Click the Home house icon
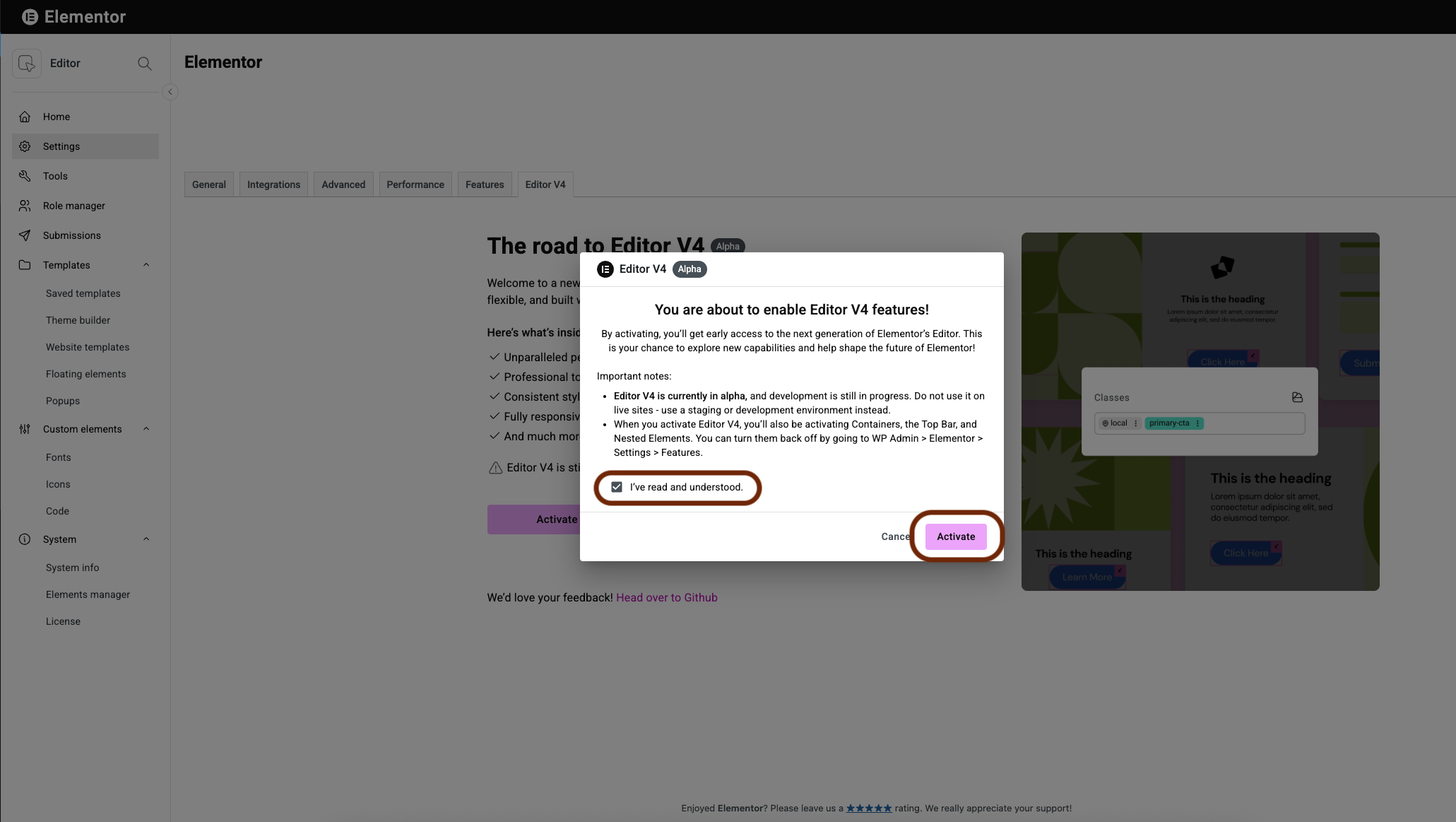This screenshot has width=1456, height=822. (25, 117)
